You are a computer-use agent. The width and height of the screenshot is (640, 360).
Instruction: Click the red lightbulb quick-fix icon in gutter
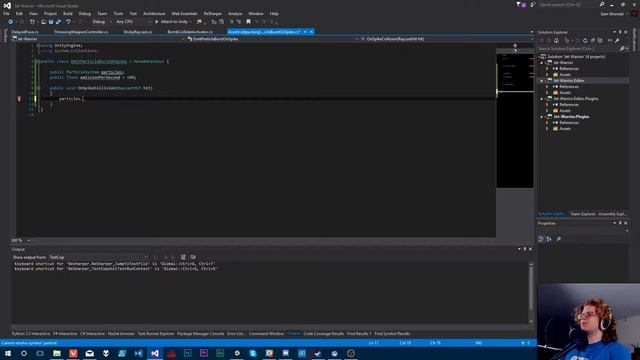(19, 99)
